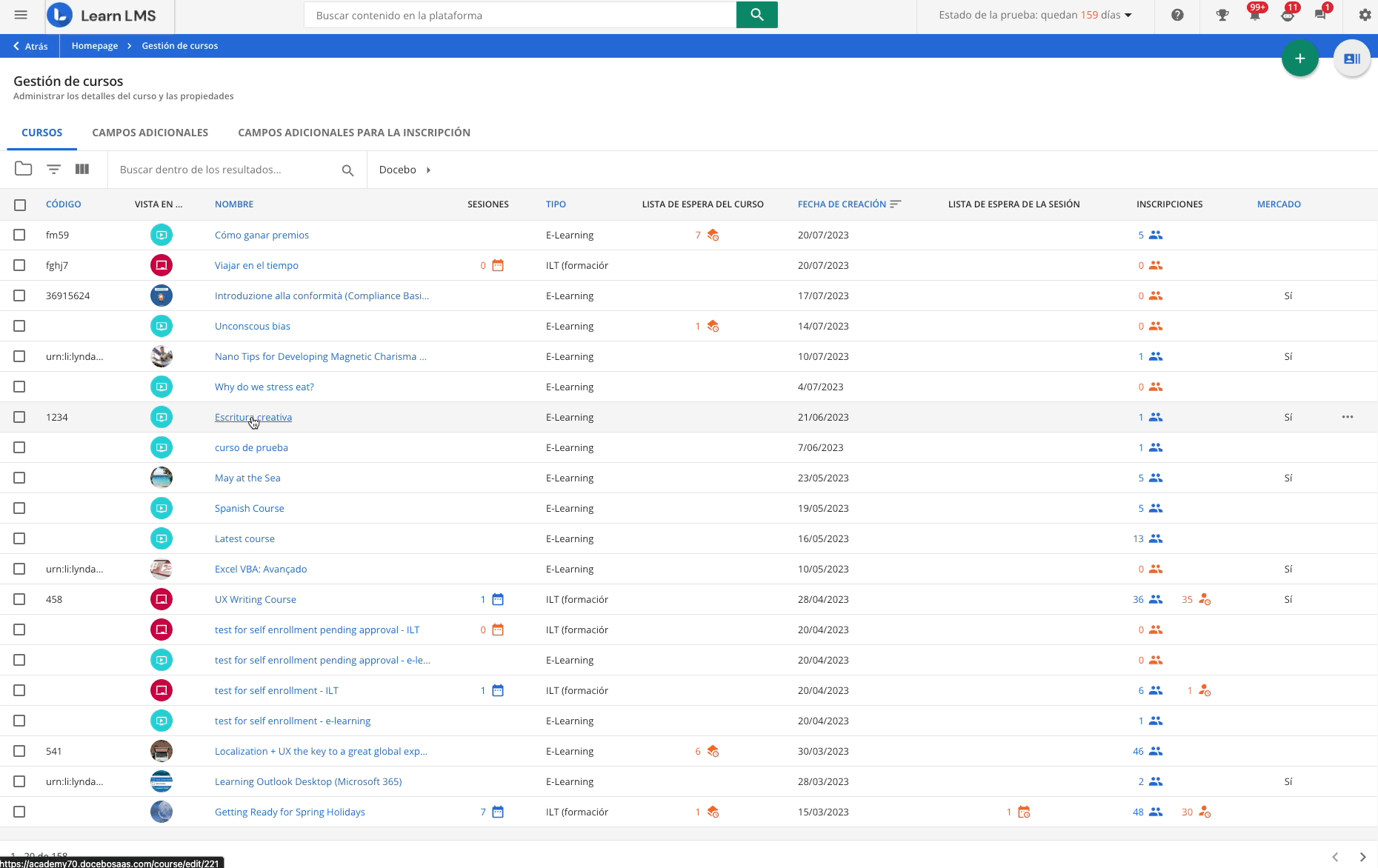Check the box for UX Writing Course
Viewport: 1378px width, 868px height.
click(19, 599)
